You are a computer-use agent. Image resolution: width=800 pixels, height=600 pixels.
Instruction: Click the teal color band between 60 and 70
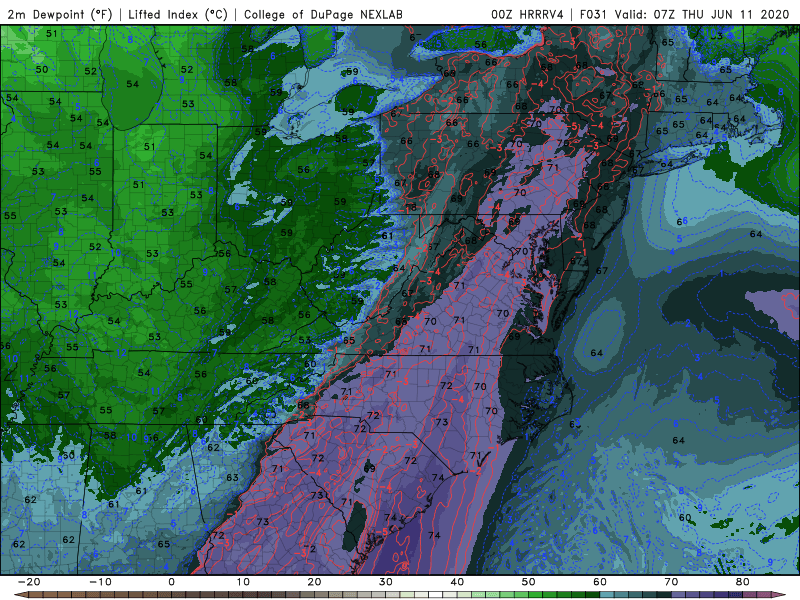[x=636, y=595]
